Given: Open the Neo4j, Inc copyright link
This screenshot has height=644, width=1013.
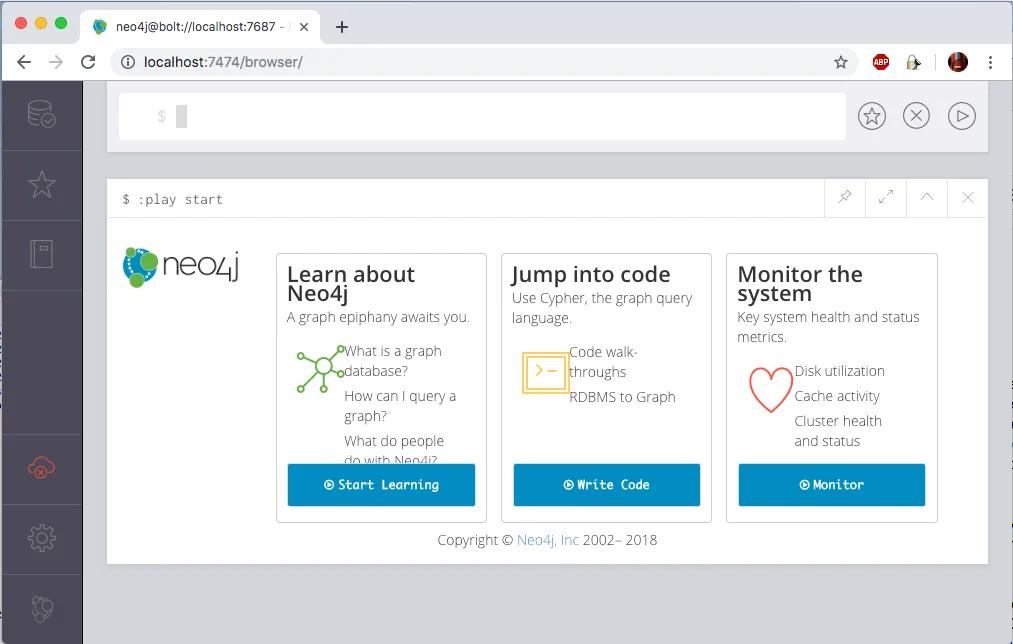Looking at the screenshot, I should tap(547, 540).
